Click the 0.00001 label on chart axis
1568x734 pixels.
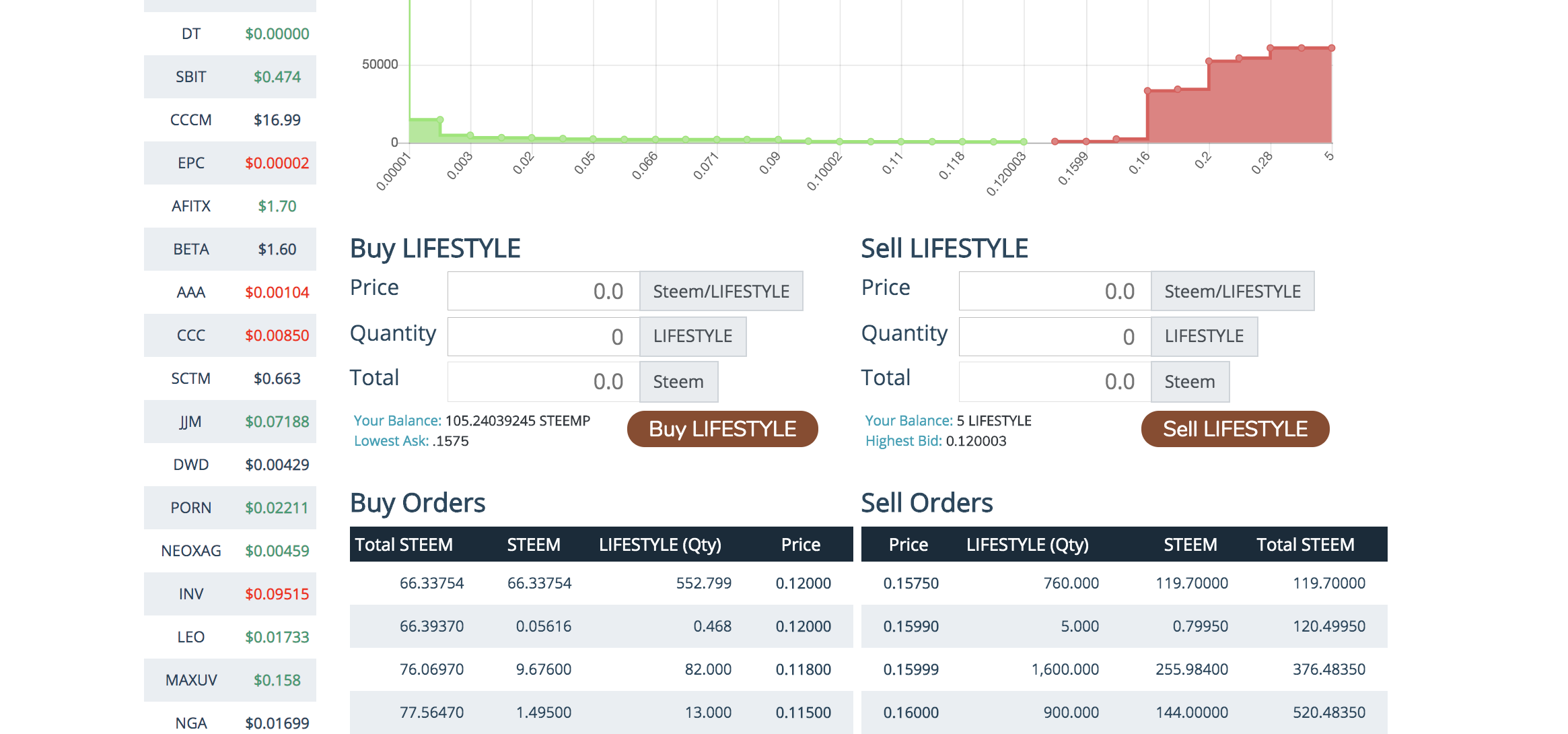pos(393,171)
